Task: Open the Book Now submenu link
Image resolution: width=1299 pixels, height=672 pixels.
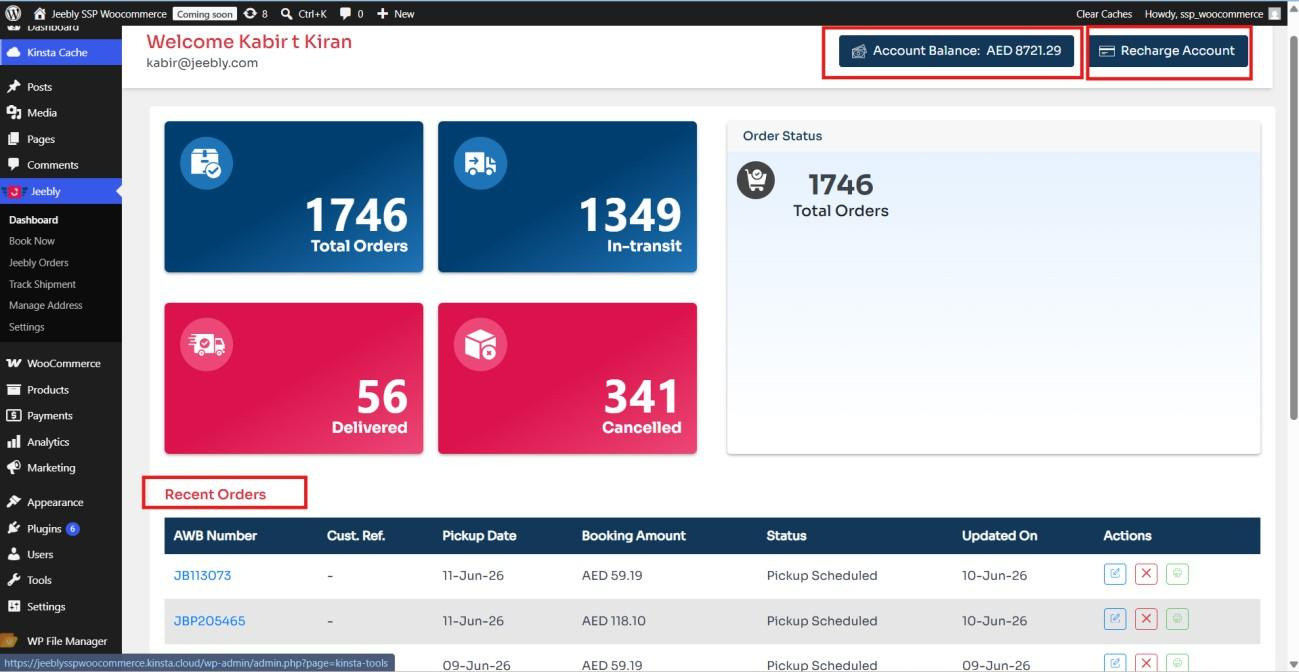Action: (32, 241)
